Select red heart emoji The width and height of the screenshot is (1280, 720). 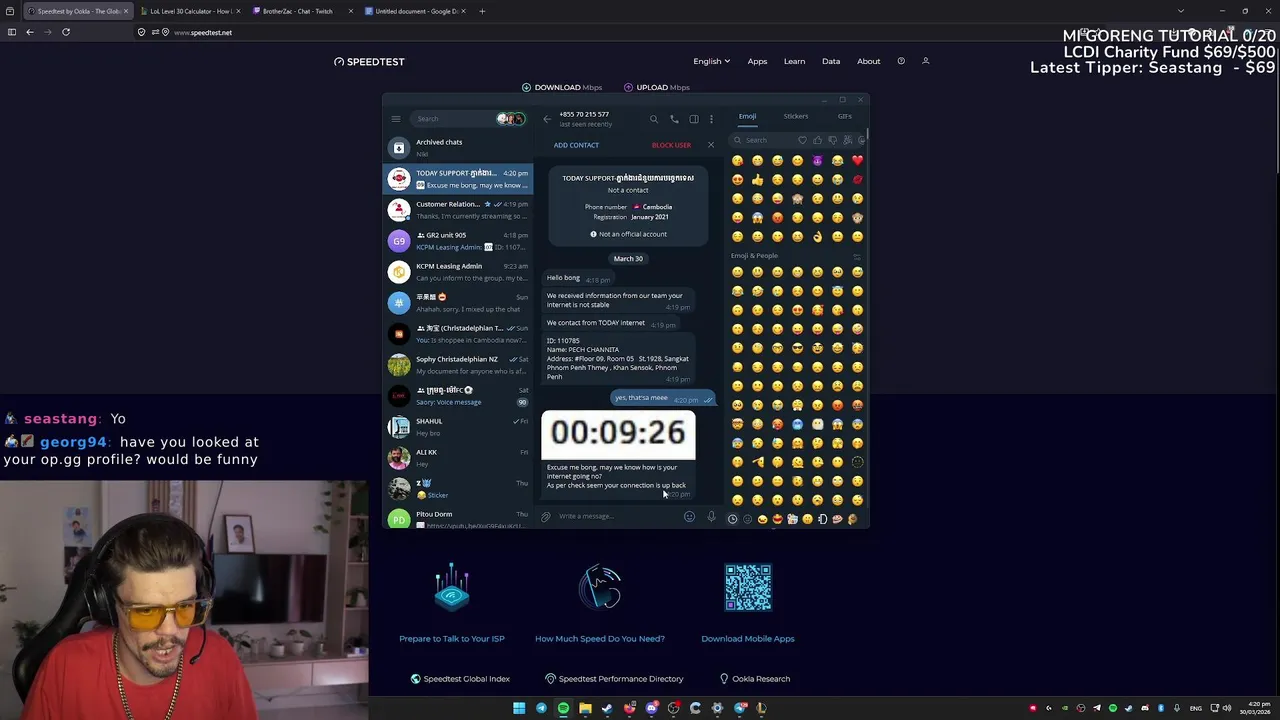pyautogui.click(x=857, y=160)
